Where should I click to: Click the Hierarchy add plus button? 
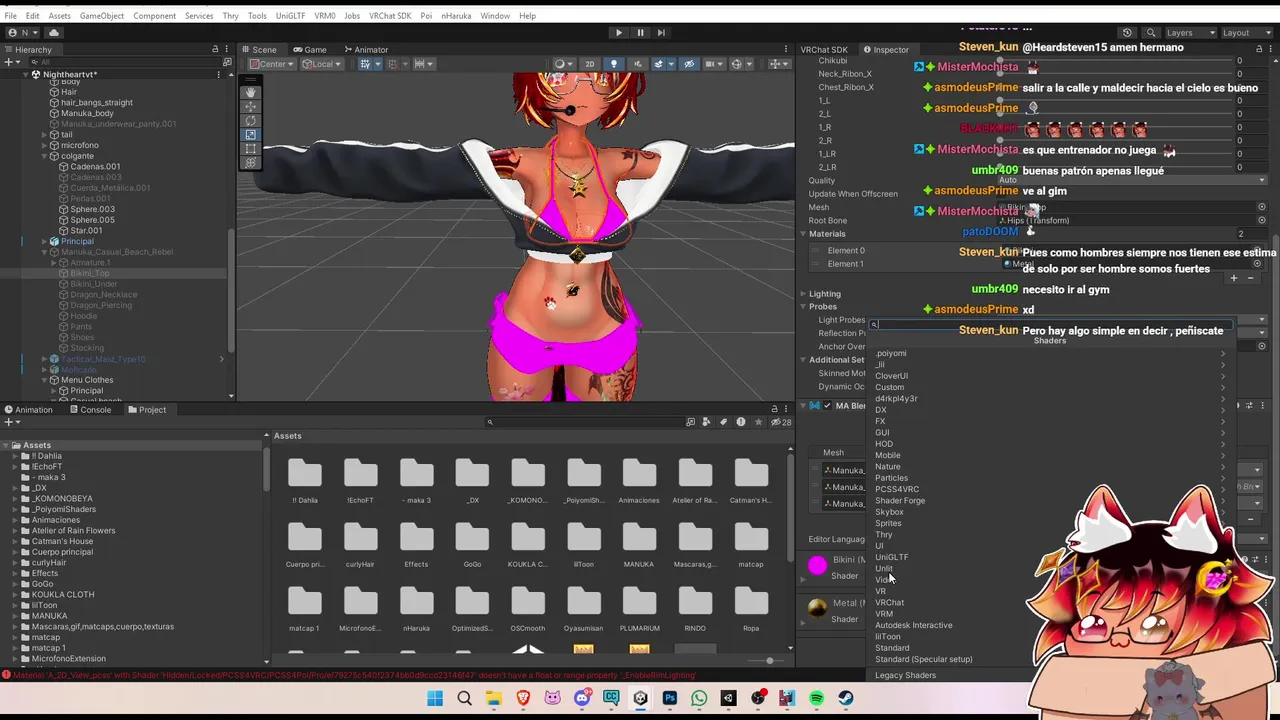pyautogui.click(x=8, y=62)
